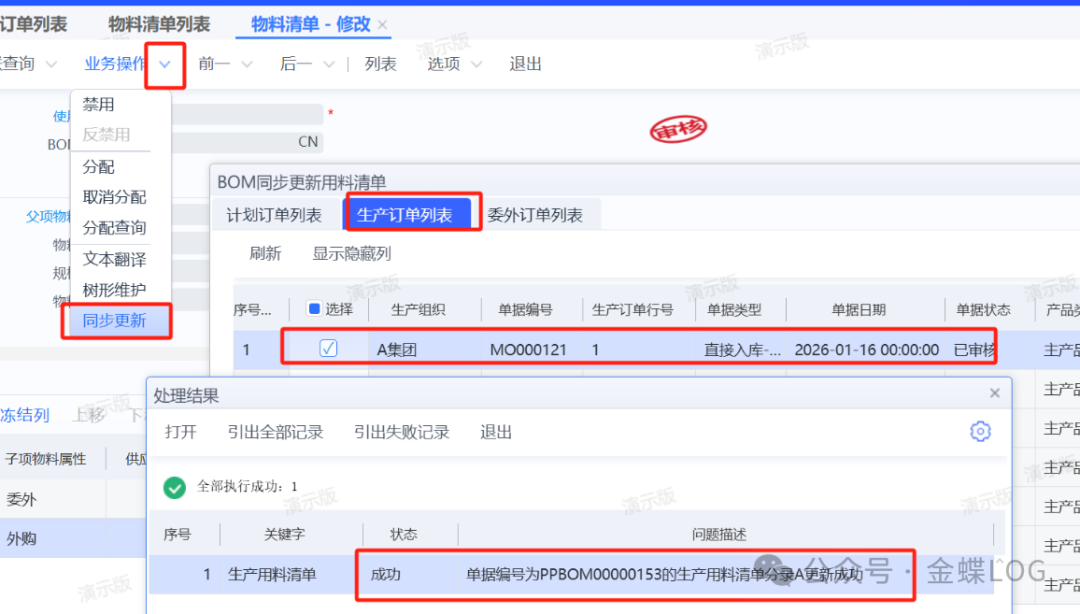Select the 生产用料清单 result row
The width and height of the screenshot is (1080, 614).
tap(272, 575)
